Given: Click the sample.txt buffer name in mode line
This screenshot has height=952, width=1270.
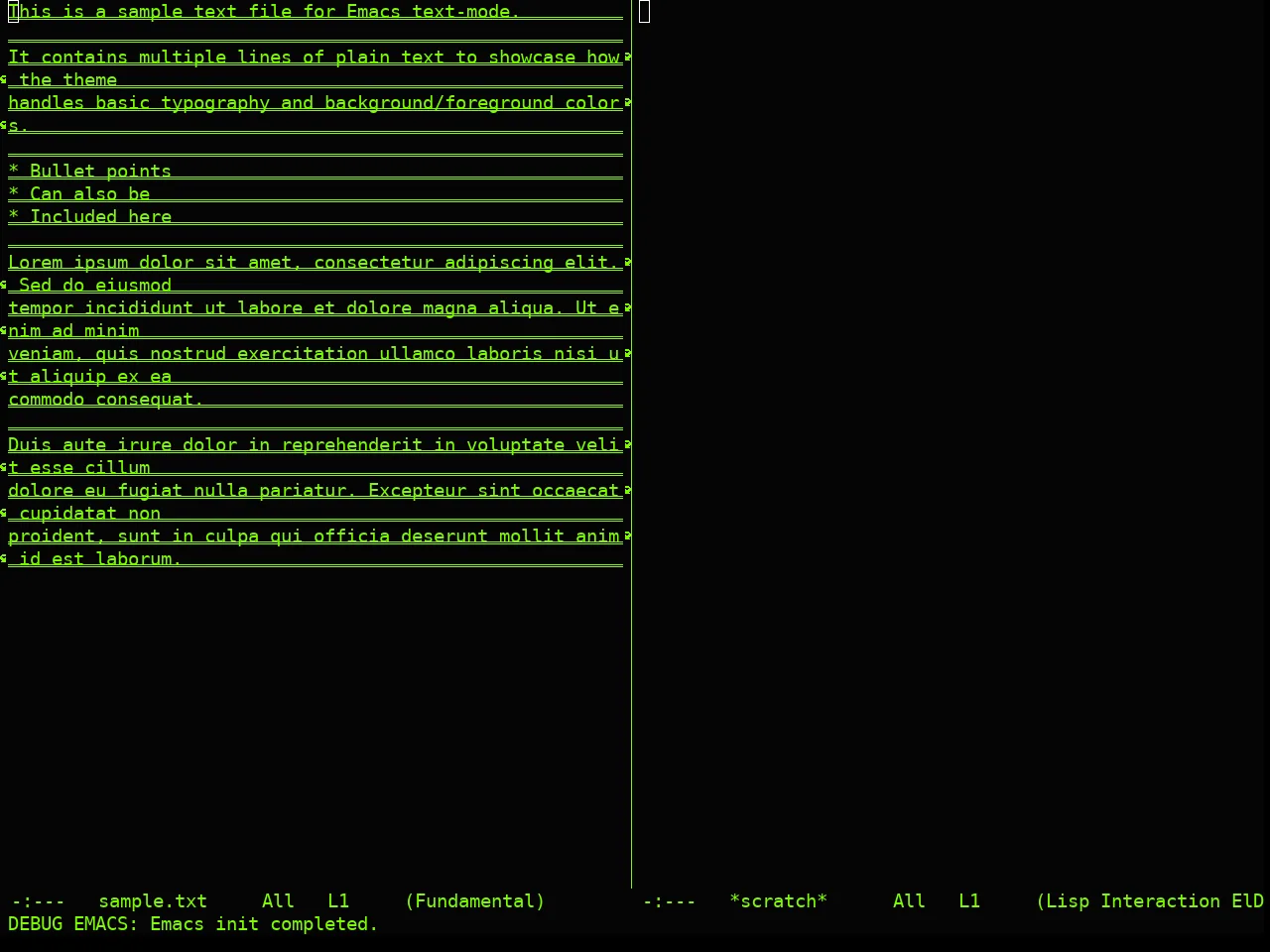Looking at the screenshot, I should (153, 901).
